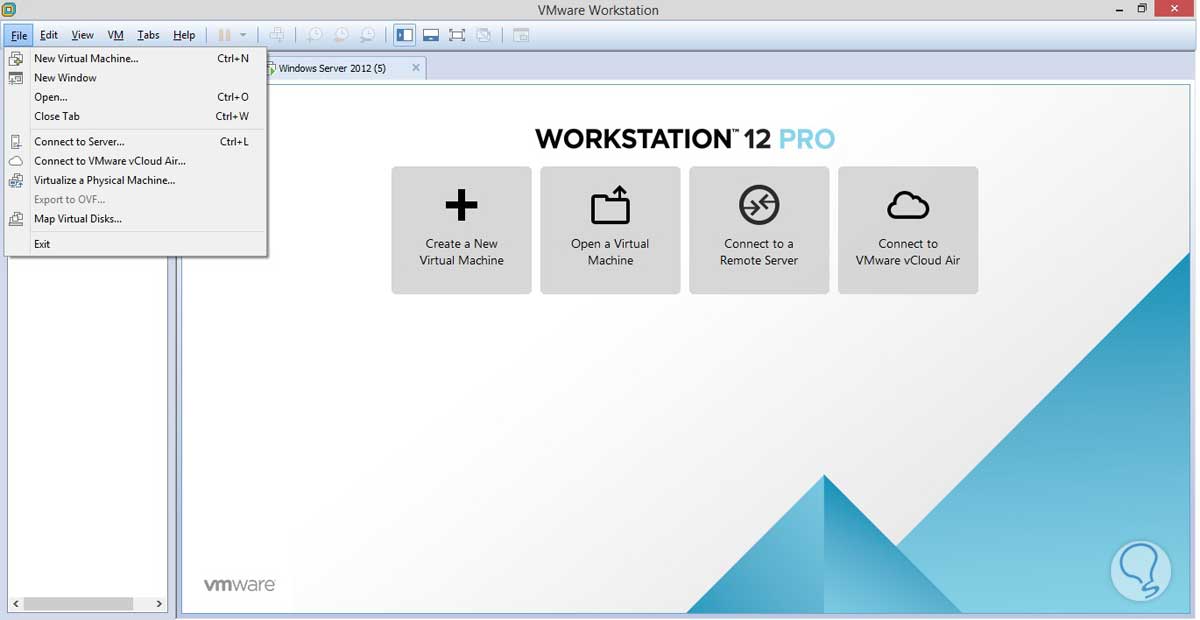Open the Help menu
Image resolution: width=1200 pixels, height=620 pixels.
click(x=184, y=35)
